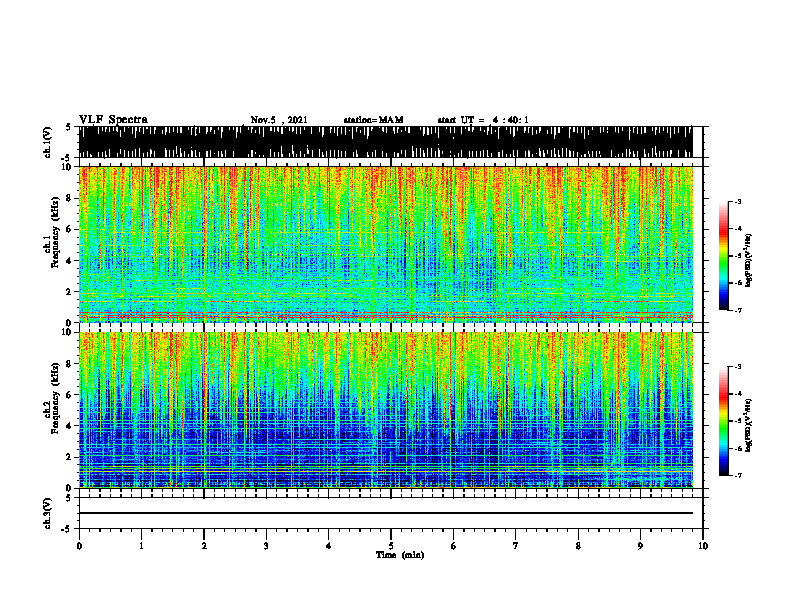Click the 2 kHz tick on ch.2 frequency axis
Image resolution: width=792 pixels, height=612 pixels.
coord(69,457)
